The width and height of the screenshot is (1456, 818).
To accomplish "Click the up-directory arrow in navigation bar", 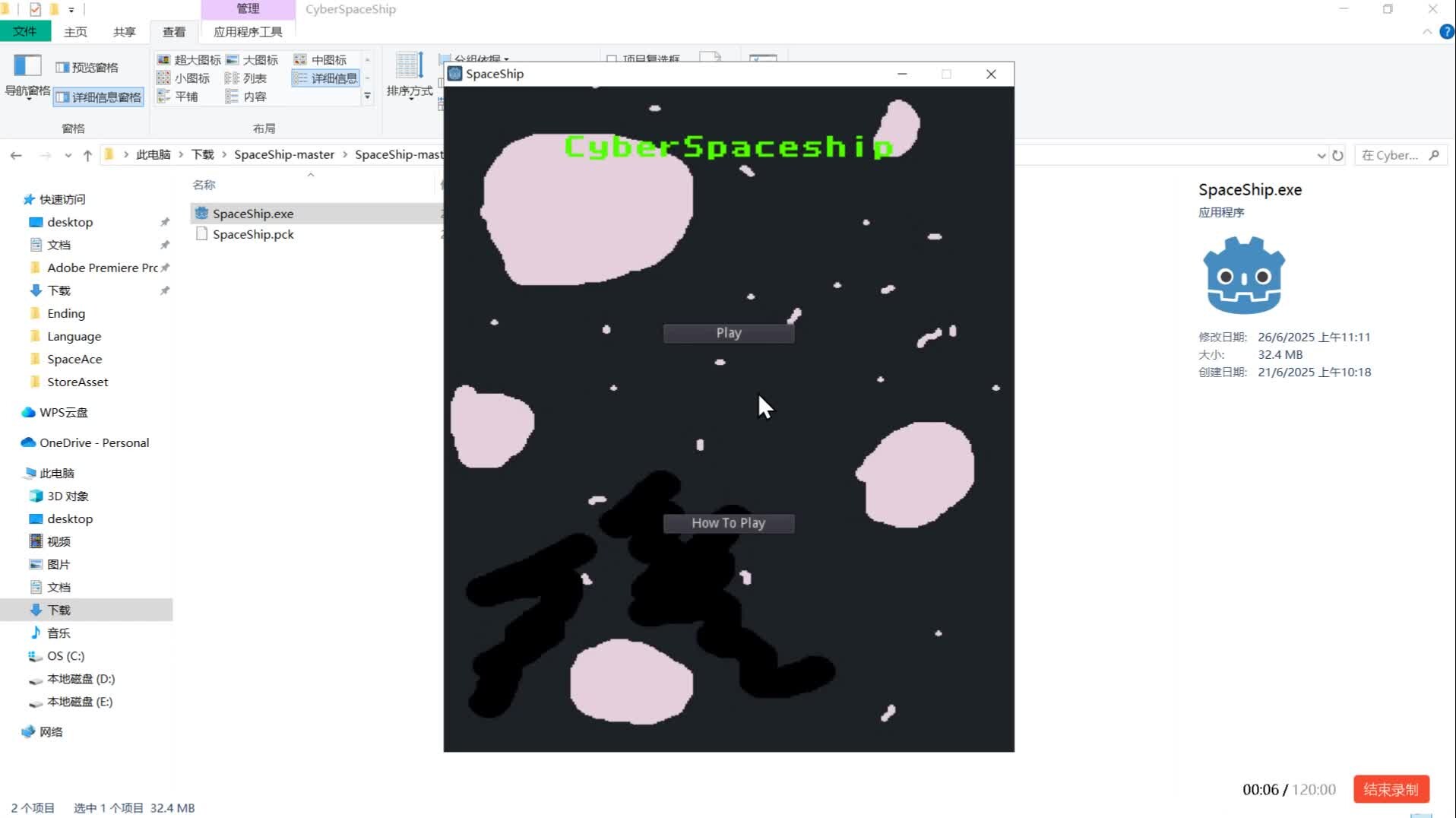I will (87, 155).
